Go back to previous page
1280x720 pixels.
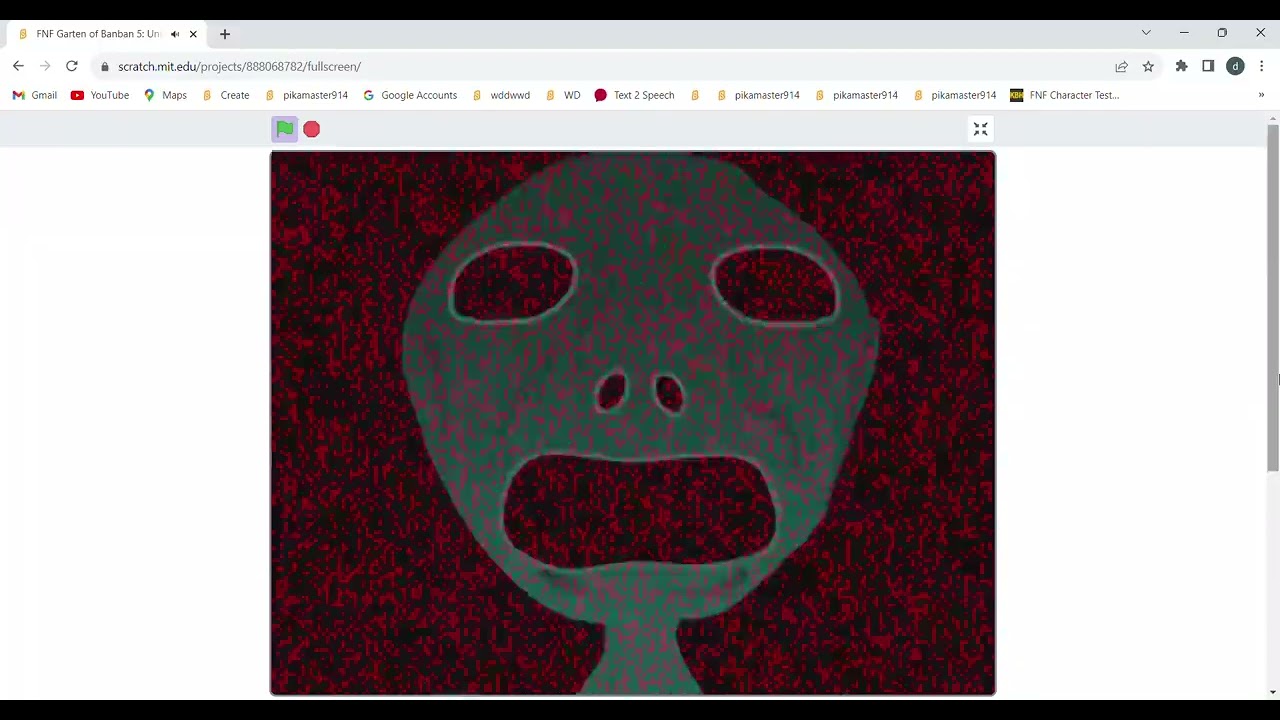(18, 66)
